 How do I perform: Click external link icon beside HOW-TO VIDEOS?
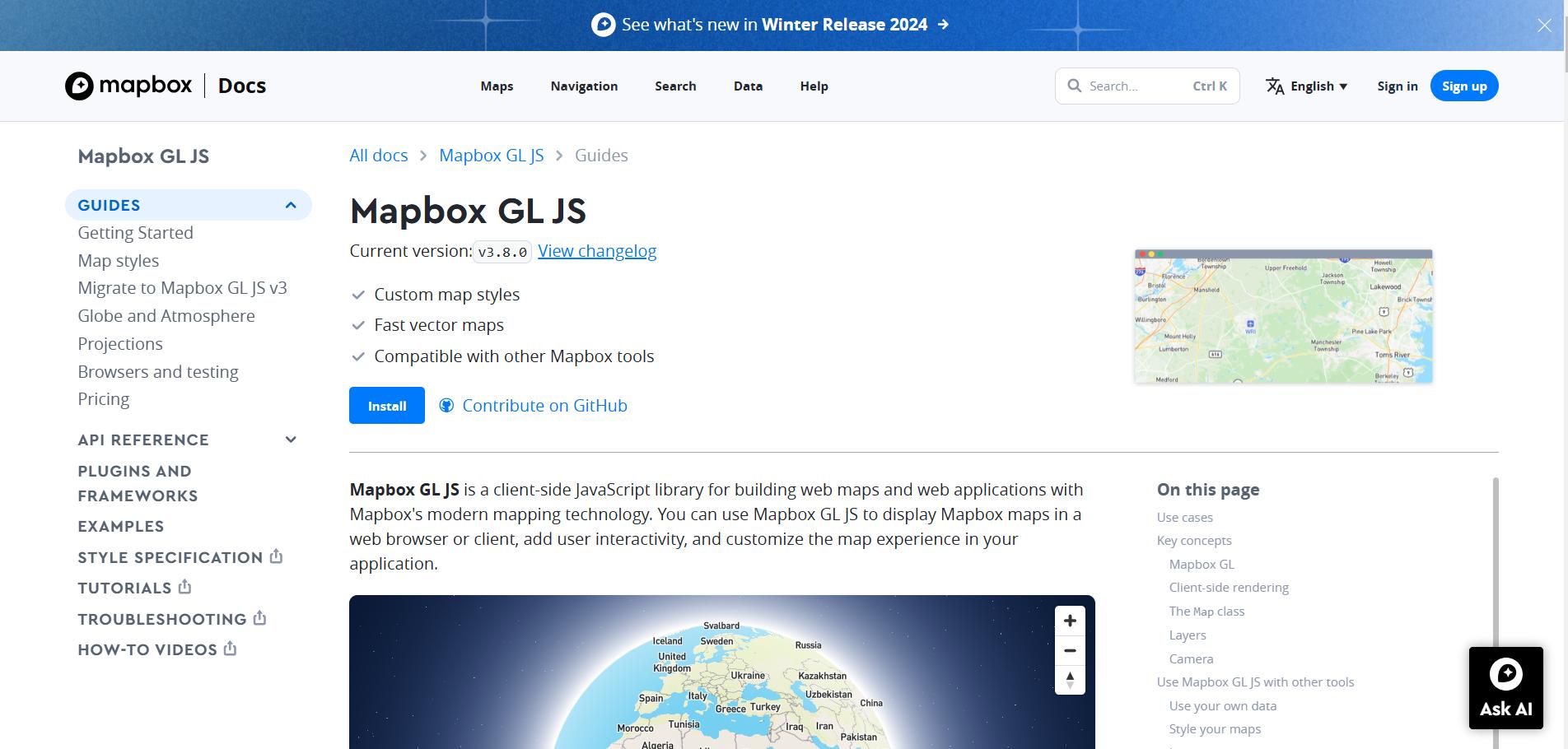pos(231,649)
